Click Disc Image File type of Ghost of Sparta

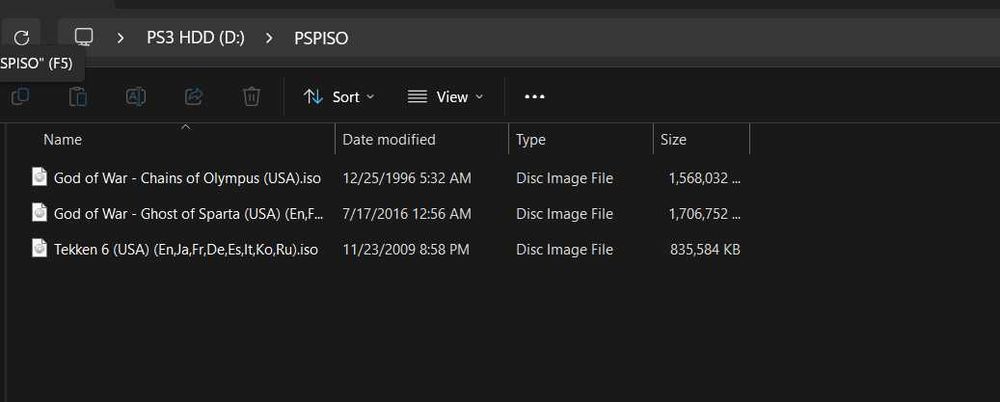click(564, 214)
